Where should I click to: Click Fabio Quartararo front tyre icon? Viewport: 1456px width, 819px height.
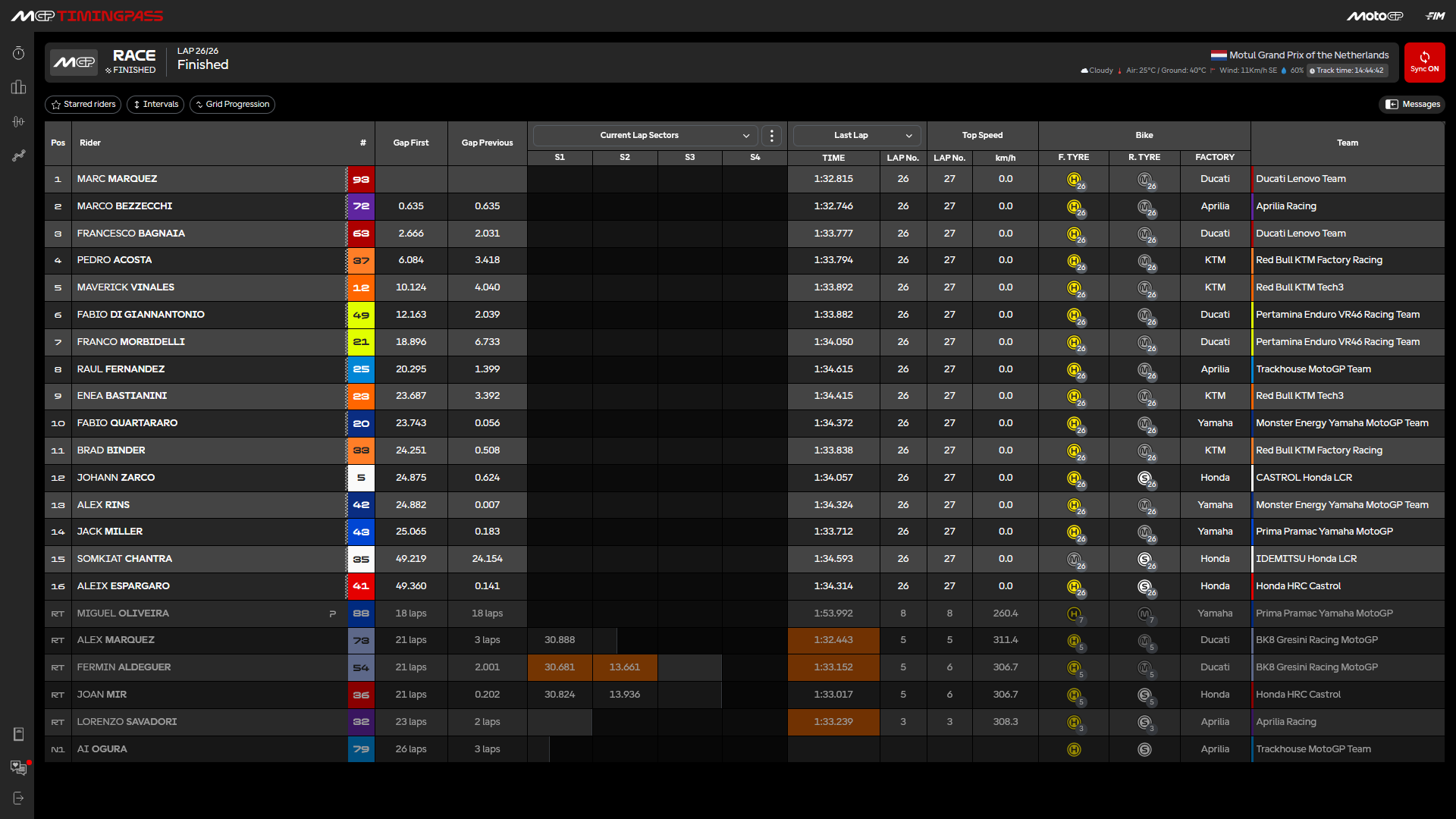click(x=1074, y=424)
